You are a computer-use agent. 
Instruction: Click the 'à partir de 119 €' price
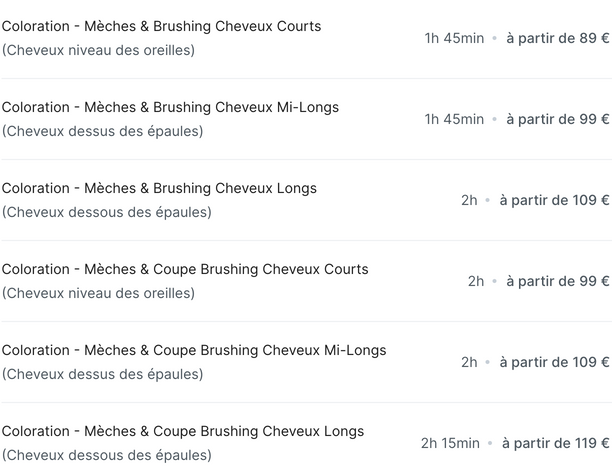coord(556,443)
